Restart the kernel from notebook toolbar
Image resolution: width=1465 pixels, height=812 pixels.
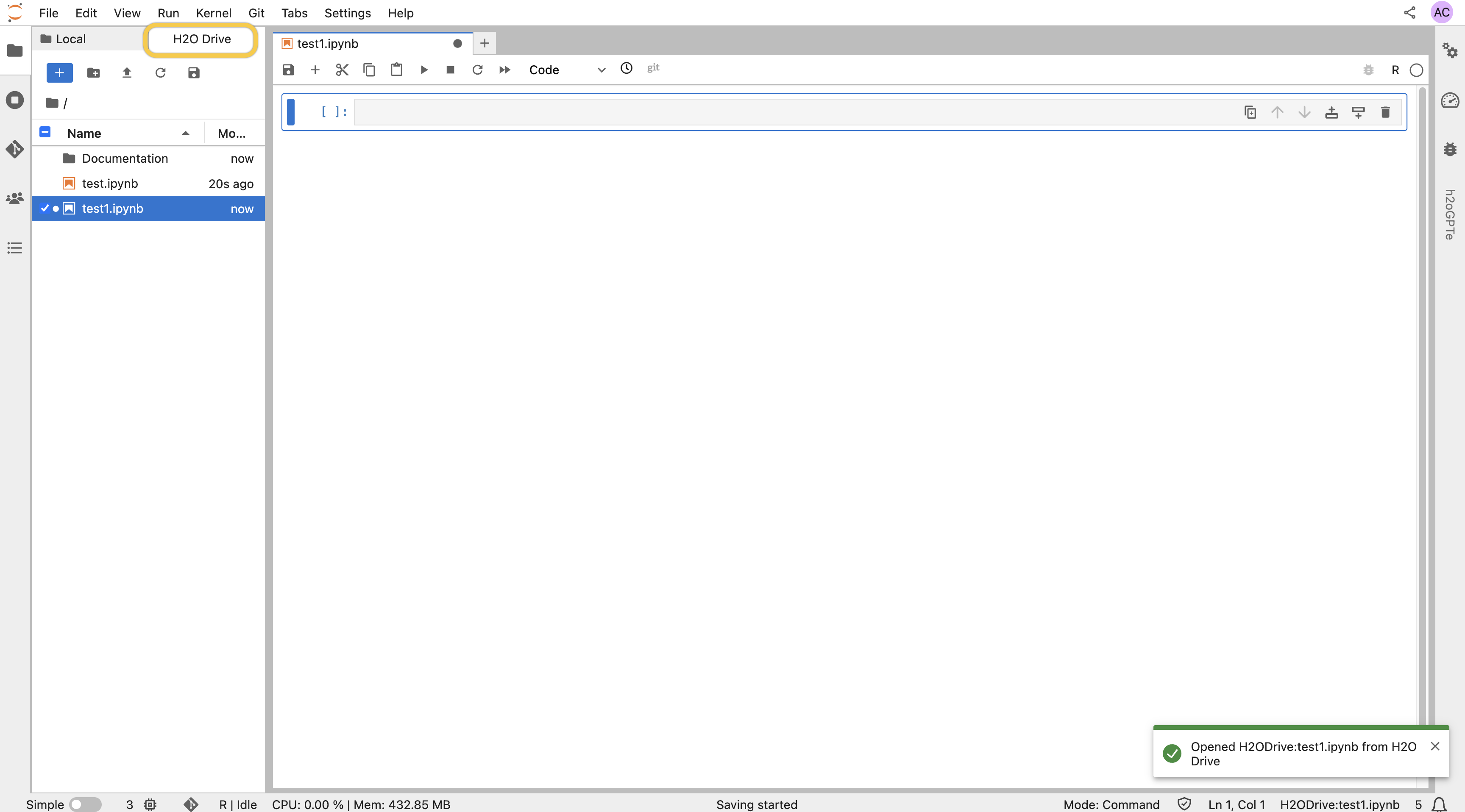[478, 70]
